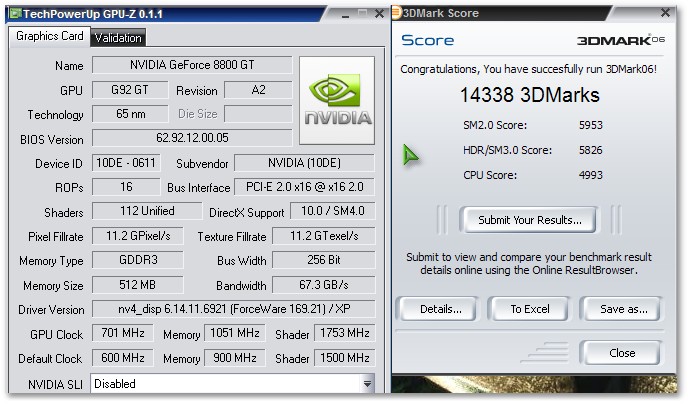Click the Device ID field 10DE - 0611

click(x=126, y=163)
